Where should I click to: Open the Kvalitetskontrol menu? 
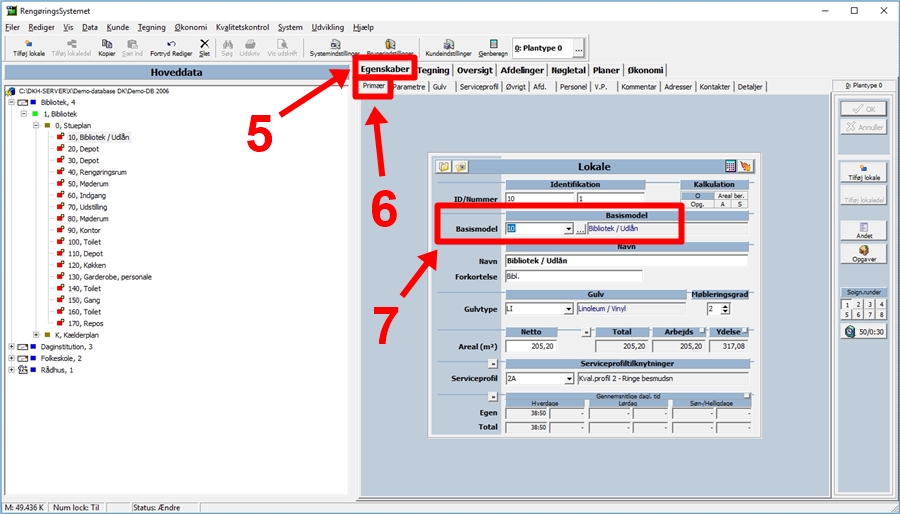[x=243, y=27]
